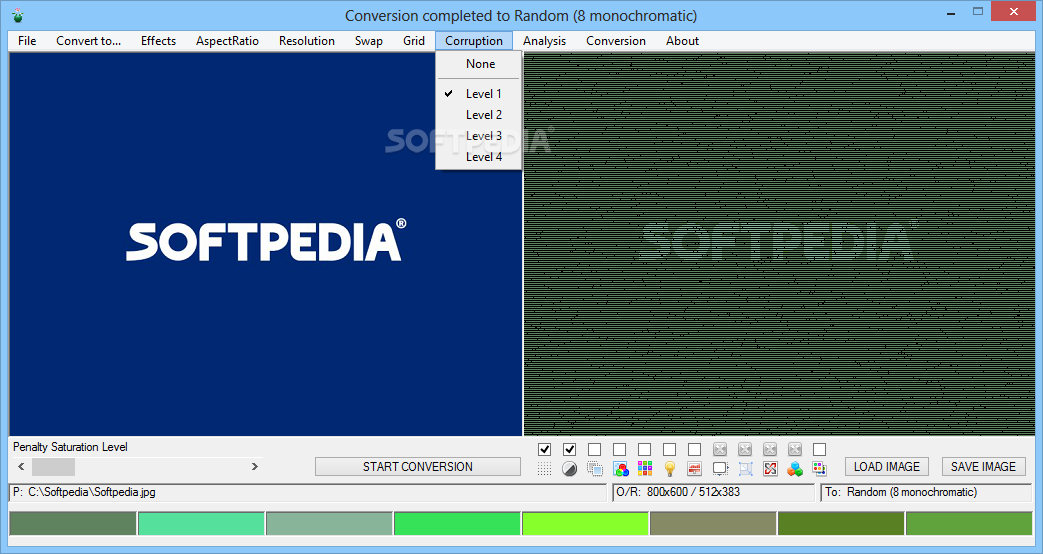The width and height of the screenshot is (1043, 554).
Task: Click the black-and-white contrast circle icon
Action: pos(569,468)
